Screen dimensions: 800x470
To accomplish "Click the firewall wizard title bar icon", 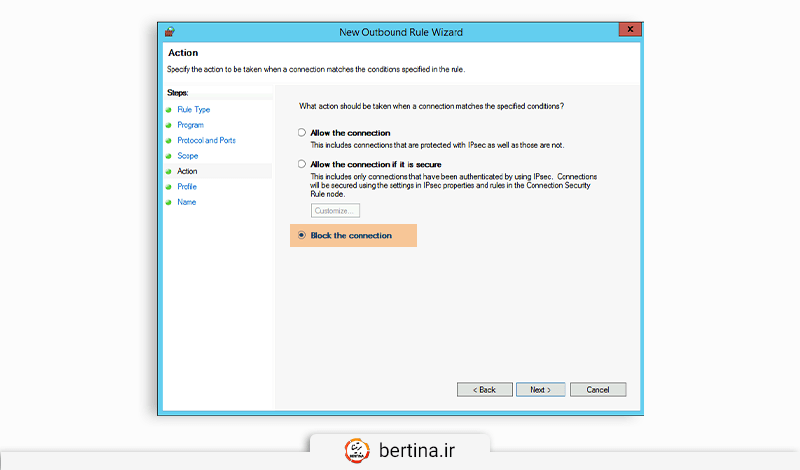I will pos(172,32).
